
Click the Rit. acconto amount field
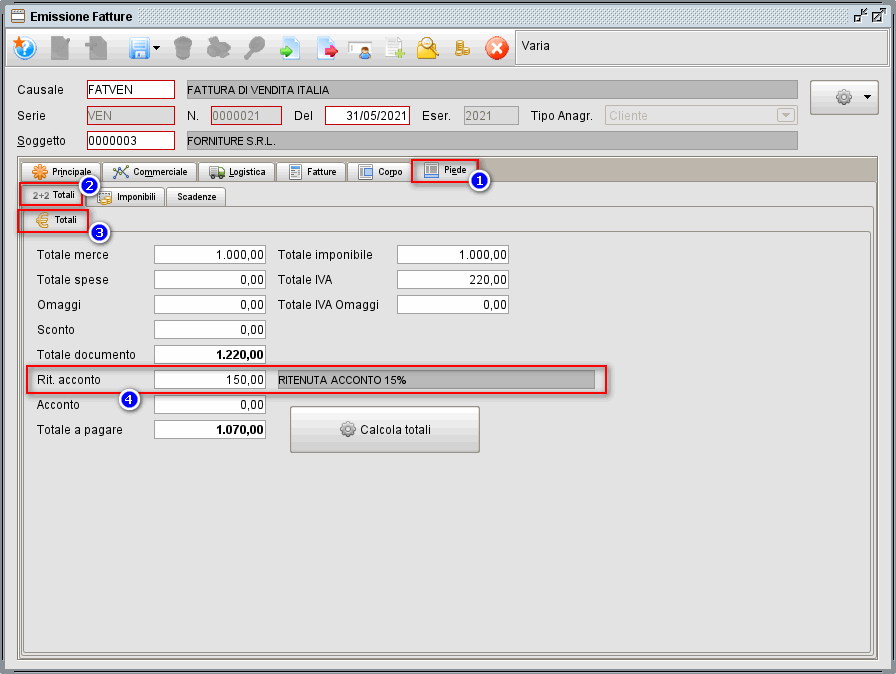(x=210, y=380)
